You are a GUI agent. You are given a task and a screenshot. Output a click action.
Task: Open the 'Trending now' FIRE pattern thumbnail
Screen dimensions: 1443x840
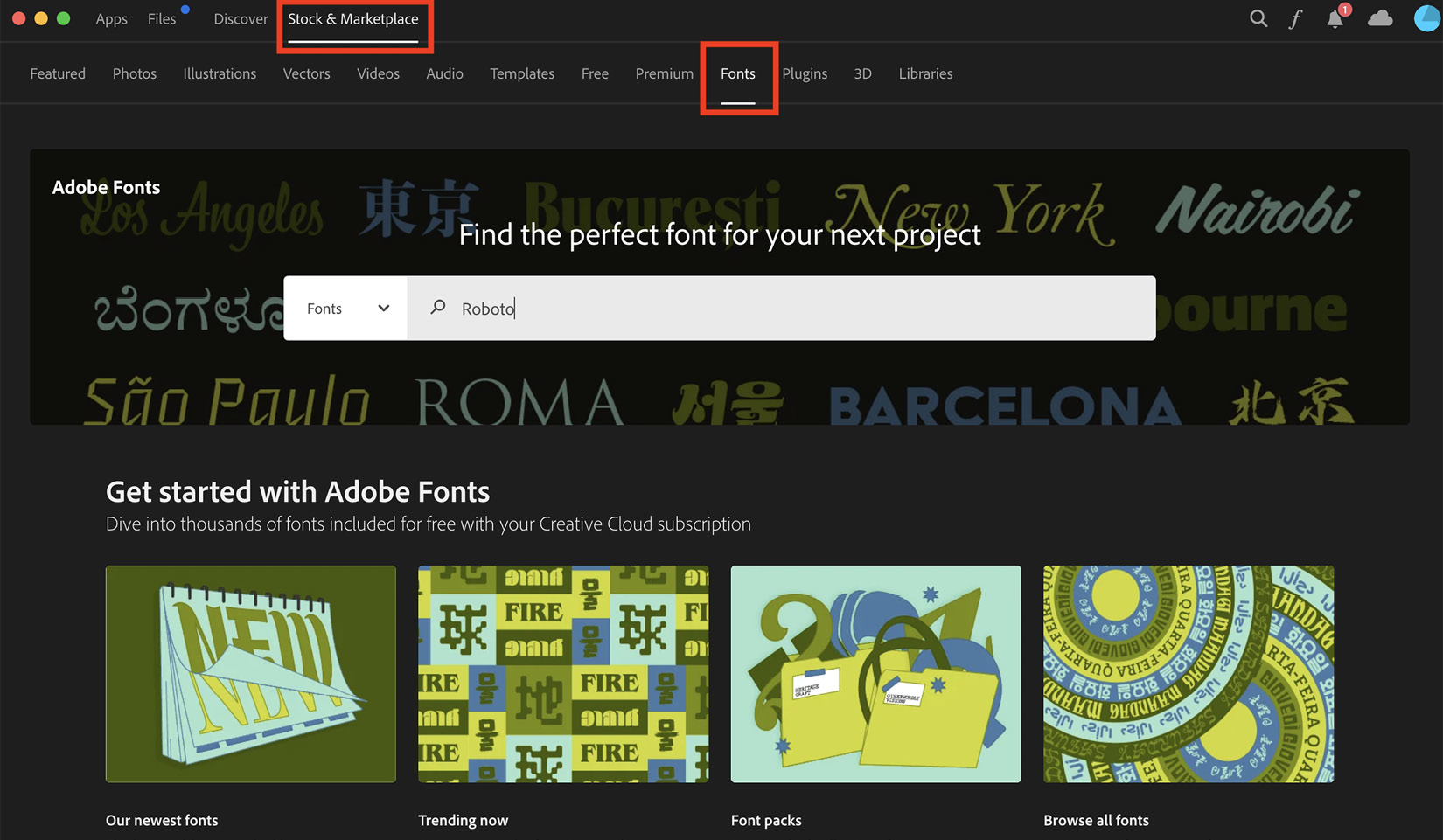coord(563,674)
